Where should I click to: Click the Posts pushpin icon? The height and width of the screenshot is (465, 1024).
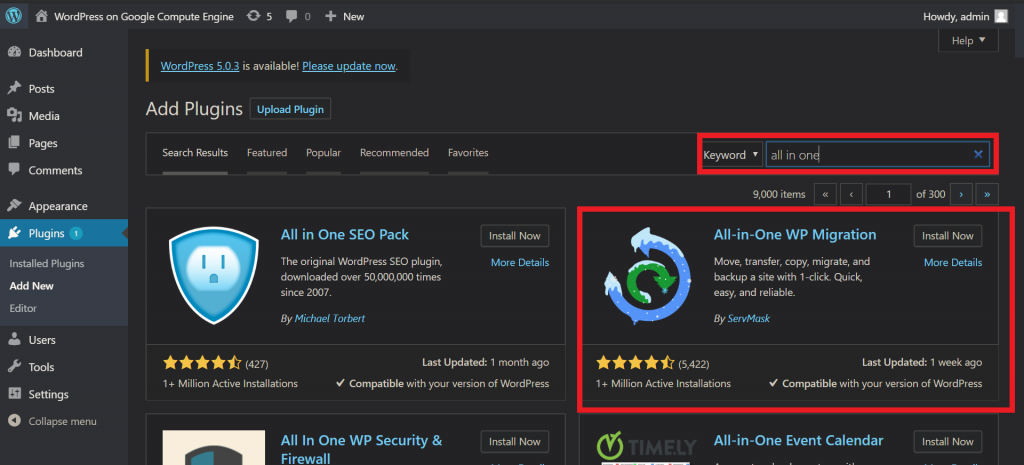click(14, 88)
